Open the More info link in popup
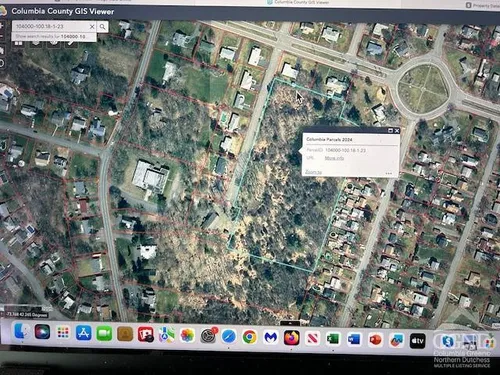Viewport: 500px width, 375px height. (334, 158)
